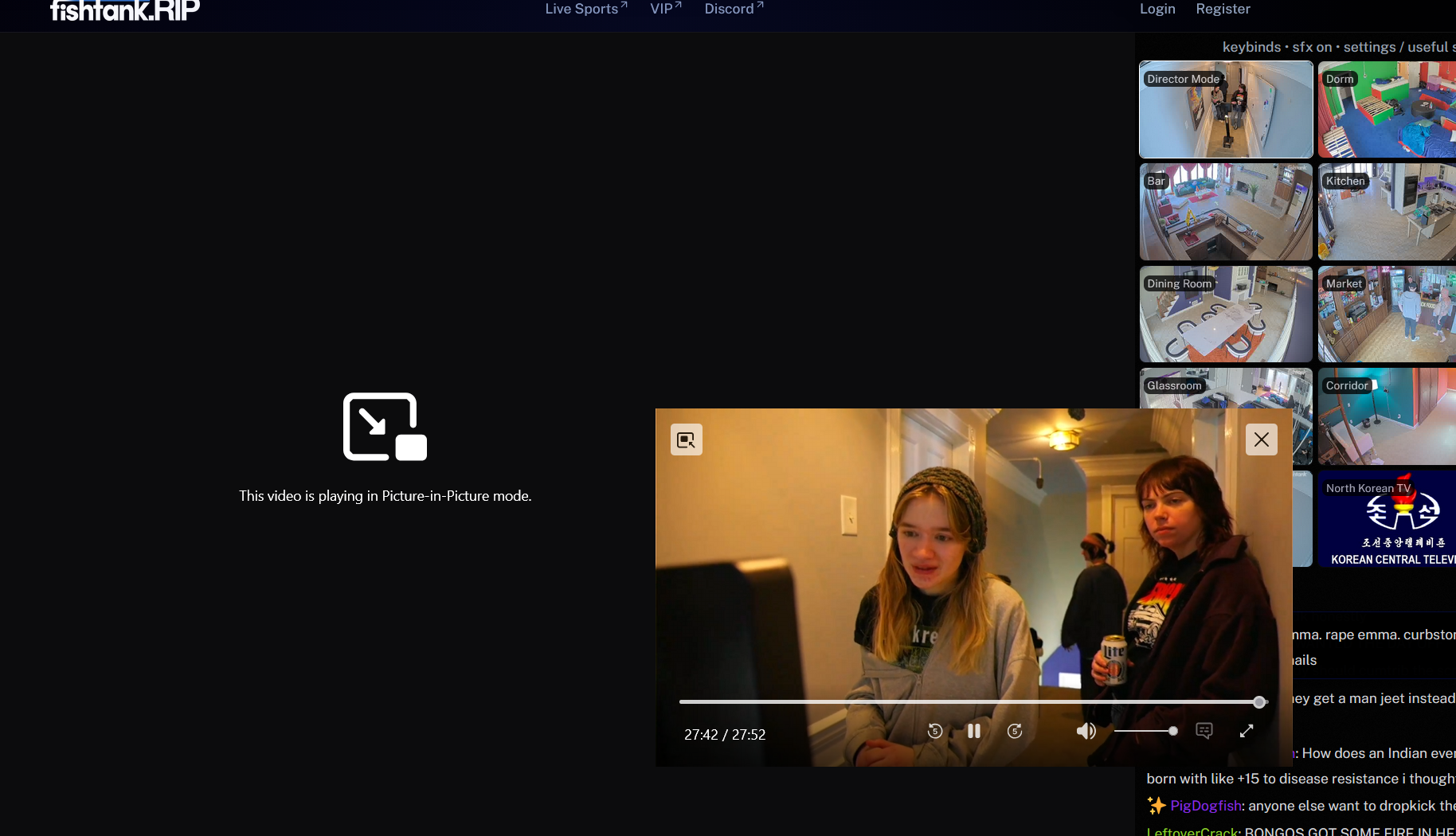Toggle captions in the PiP player
This screenshot has width=1456, height=836.
click(1204, 731)
